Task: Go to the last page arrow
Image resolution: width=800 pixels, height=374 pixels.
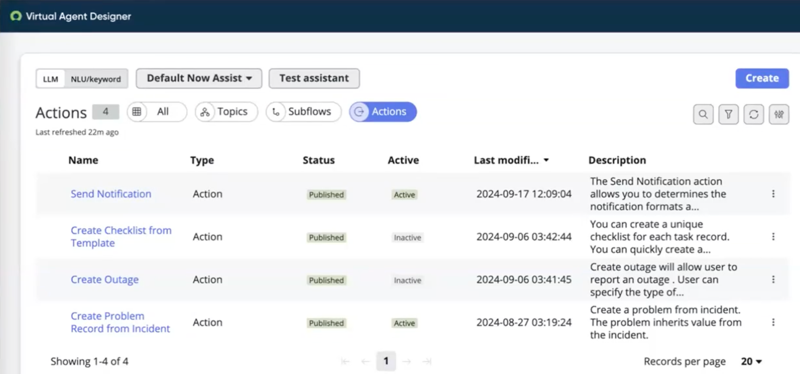Action: pyautogui.click(x=427, y=362)
